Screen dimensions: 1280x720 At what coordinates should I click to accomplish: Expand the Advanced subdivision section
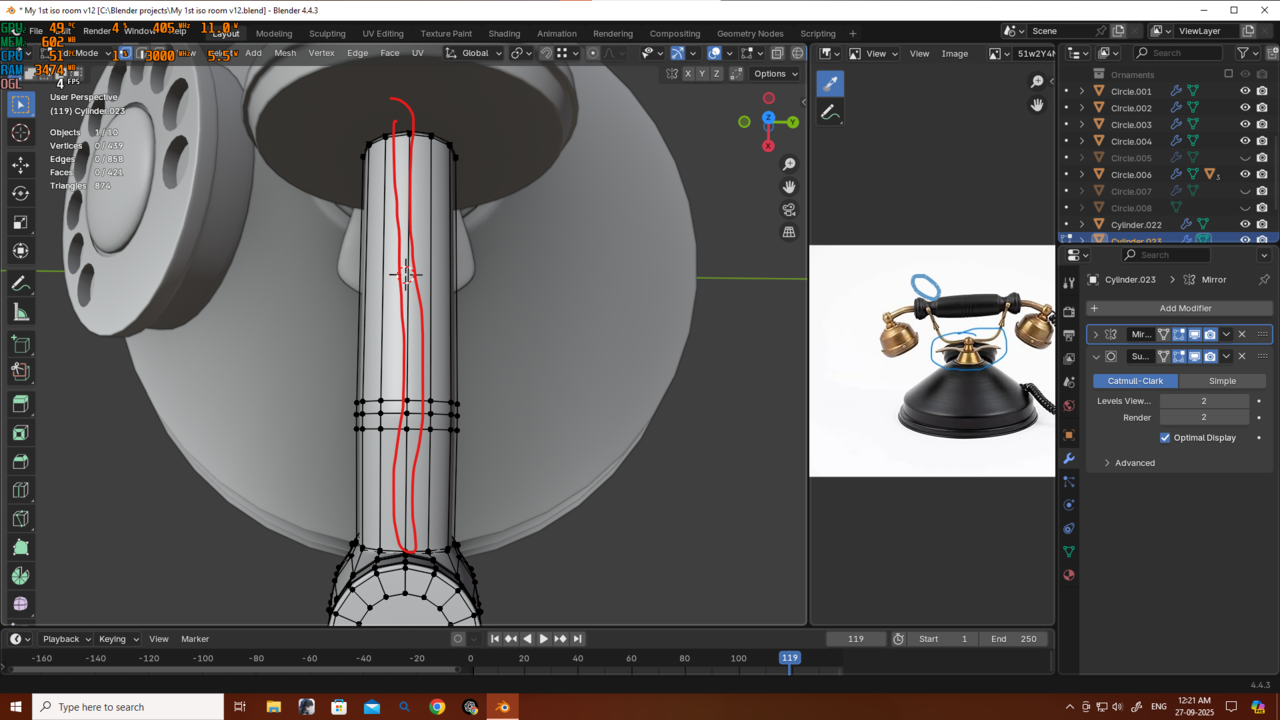tap(1107, 463)
